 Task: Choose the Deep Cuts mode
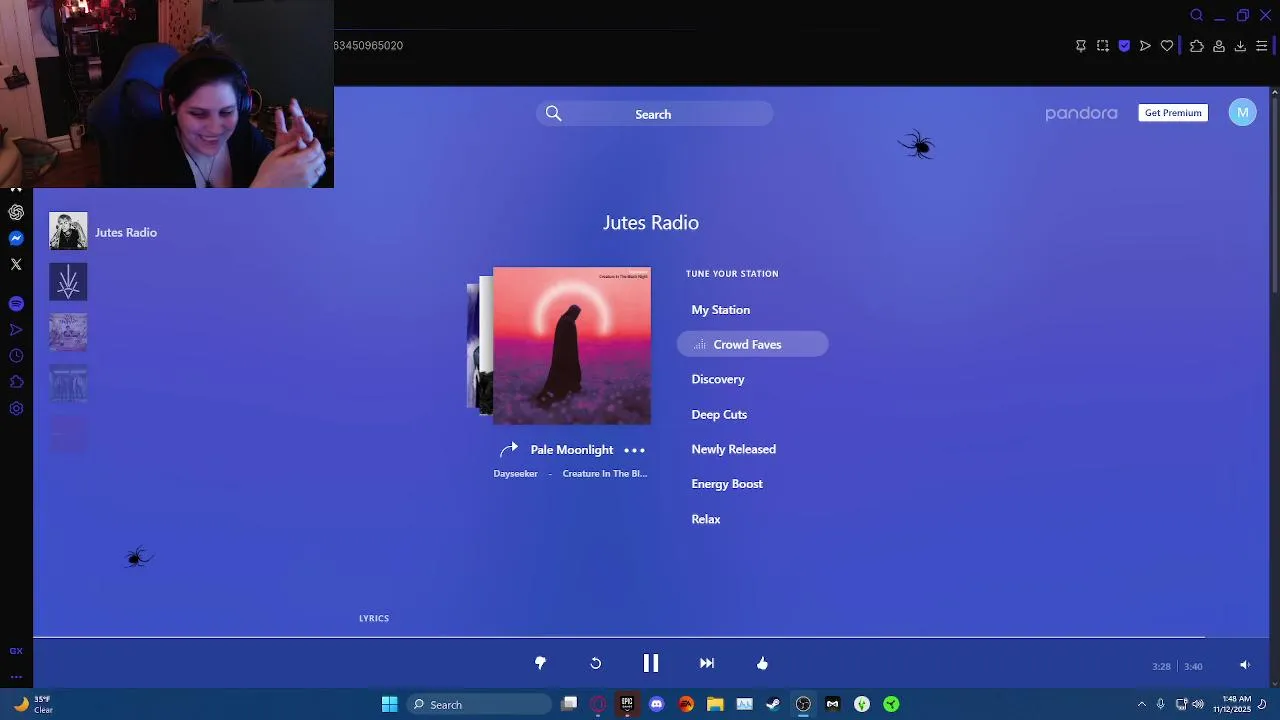tap(719, 414)
